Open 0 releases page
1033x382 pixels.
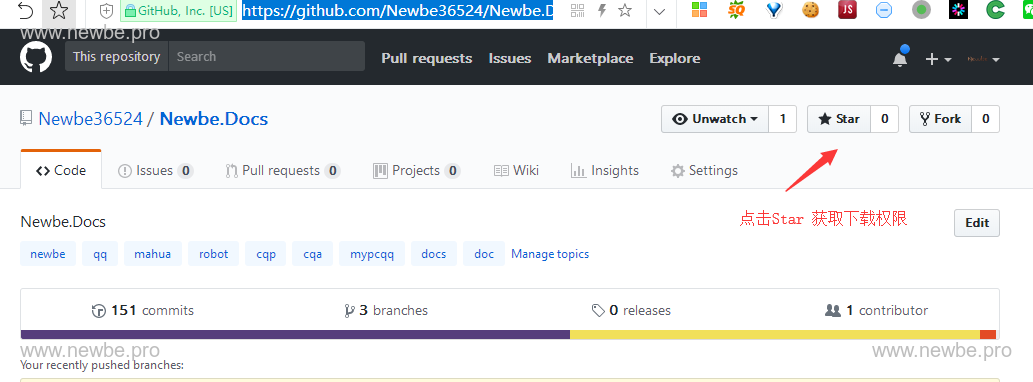click(631, 310)
